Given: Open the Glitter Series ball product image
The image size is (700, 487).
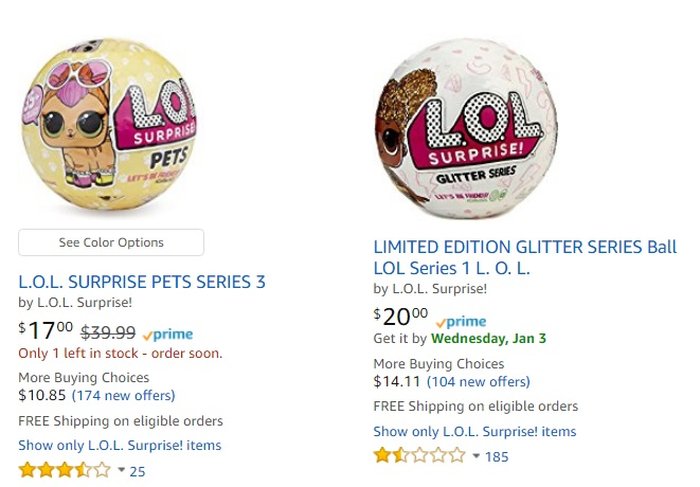Looking at the screenshot, I should point(466,129).
